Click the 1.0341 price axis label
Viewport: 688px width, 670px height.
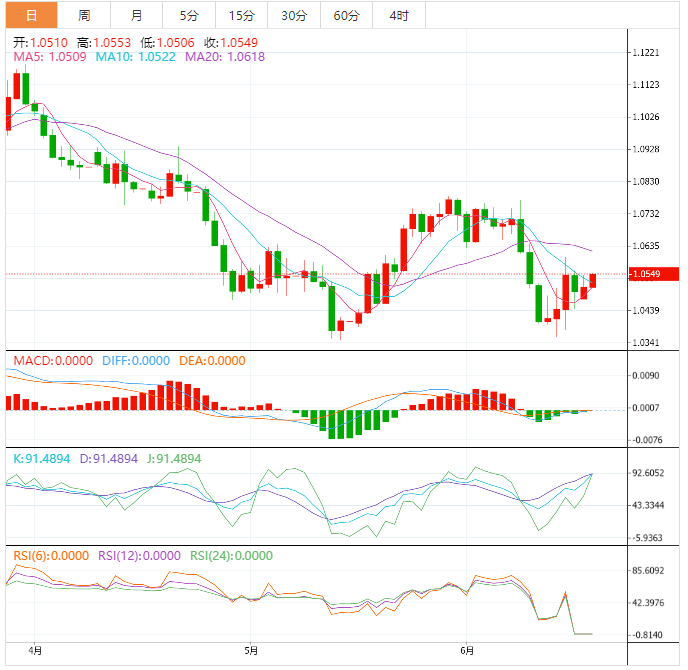(x=645, y=343)
